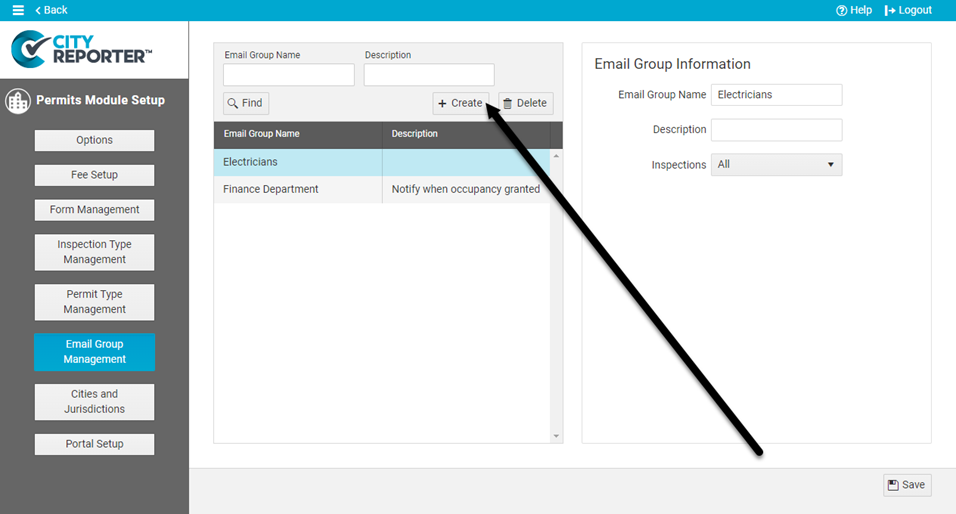Select the Electricians row
The width and height of the screenshot is (956, 514).
tap(382, 162)
